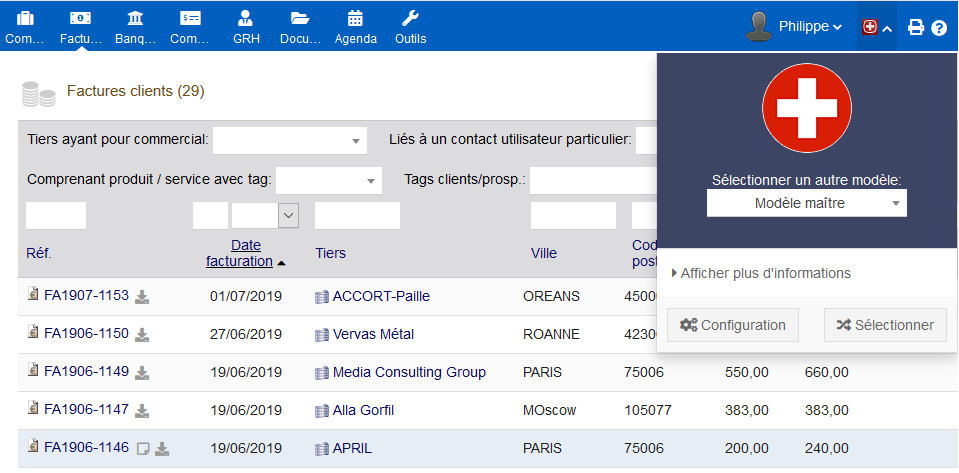Viewport: 959px width, 473px height.
Task: Download PDF for invoice FA1906-1149
Action: [143, 372]
